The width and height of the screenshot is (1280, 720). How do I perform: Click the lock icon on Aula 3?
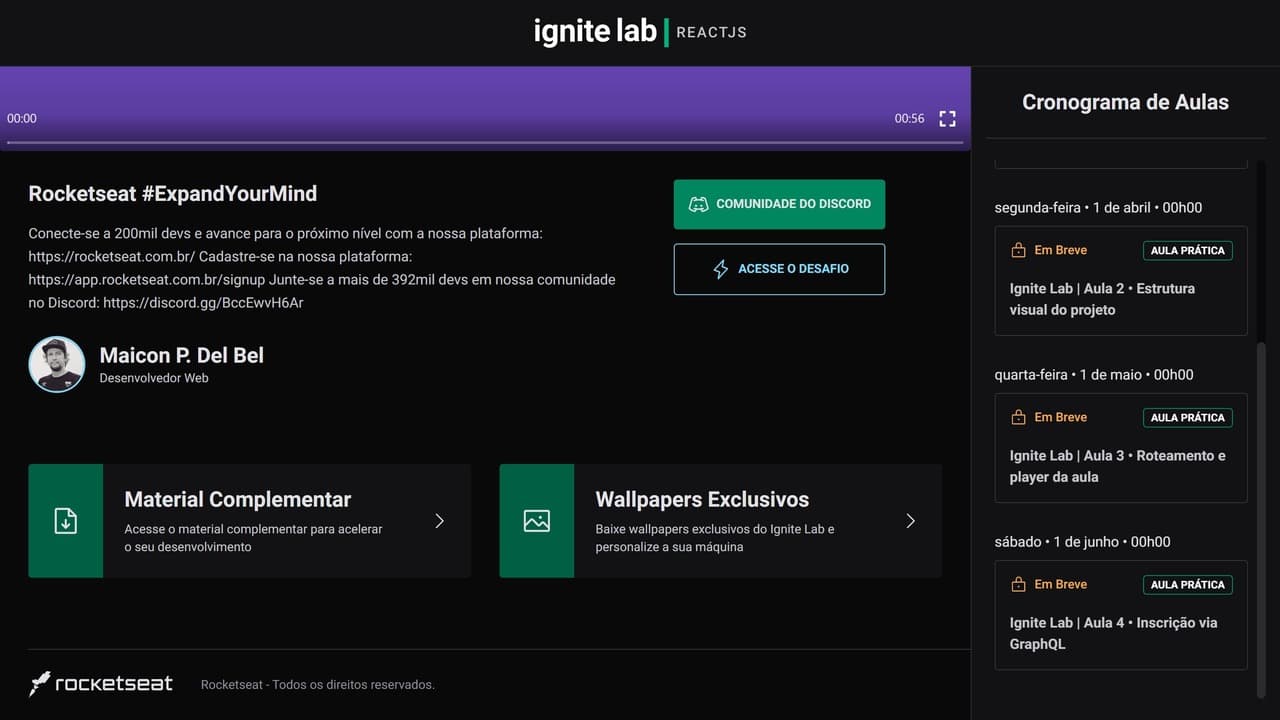coord(1018,418)
